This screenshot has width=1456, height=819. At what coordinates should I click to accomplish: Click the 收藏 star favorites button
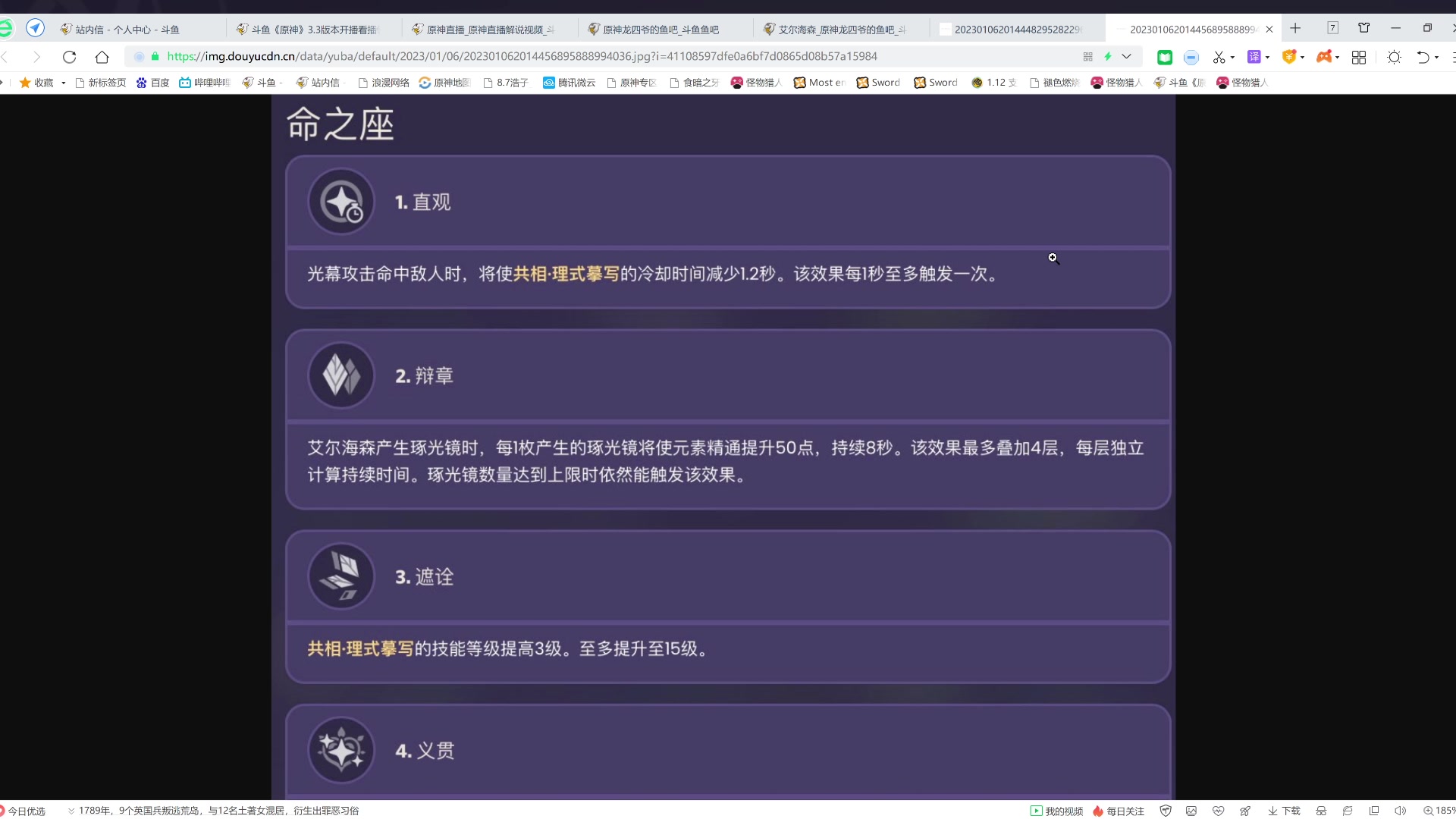pos(36,83)
